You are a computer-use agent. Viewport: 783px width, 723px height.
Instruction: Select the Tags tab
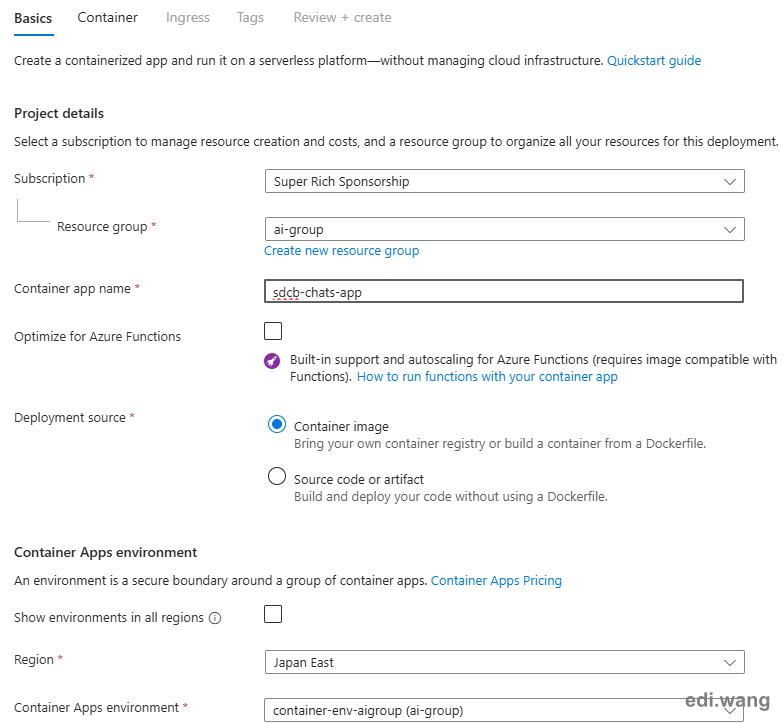tap(250, 17)
